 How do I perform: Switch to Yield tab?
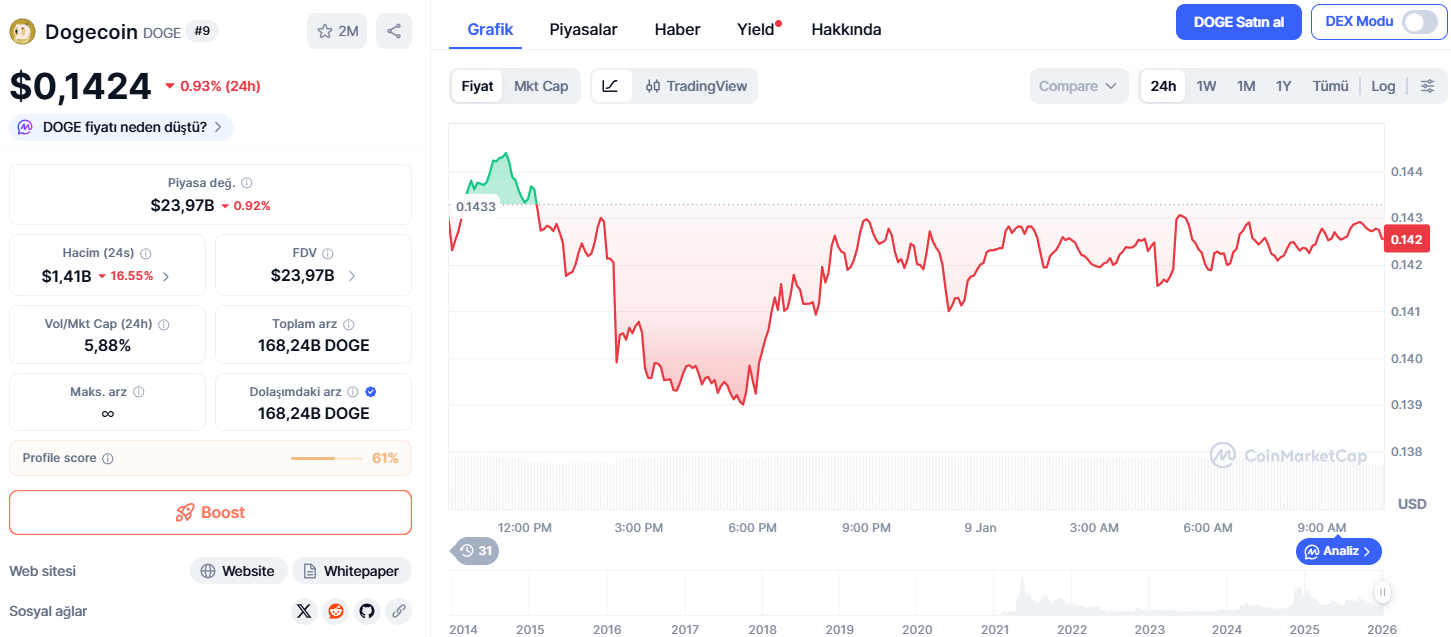click(x=756, y=29)
